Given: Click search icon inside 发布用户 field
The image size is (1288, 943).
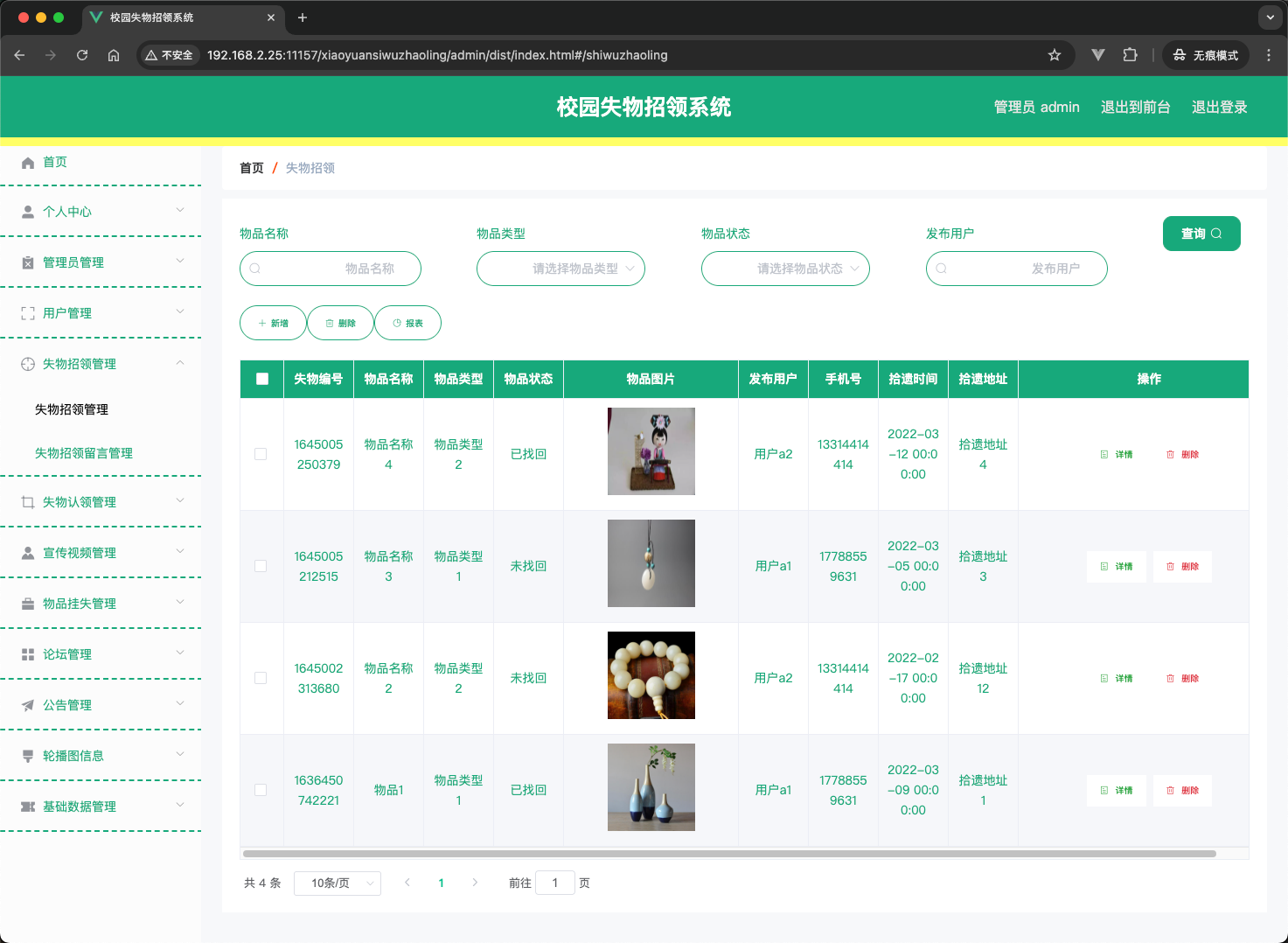Looking at the screenshot, I should pyautogui.click(x=942, y=269).
